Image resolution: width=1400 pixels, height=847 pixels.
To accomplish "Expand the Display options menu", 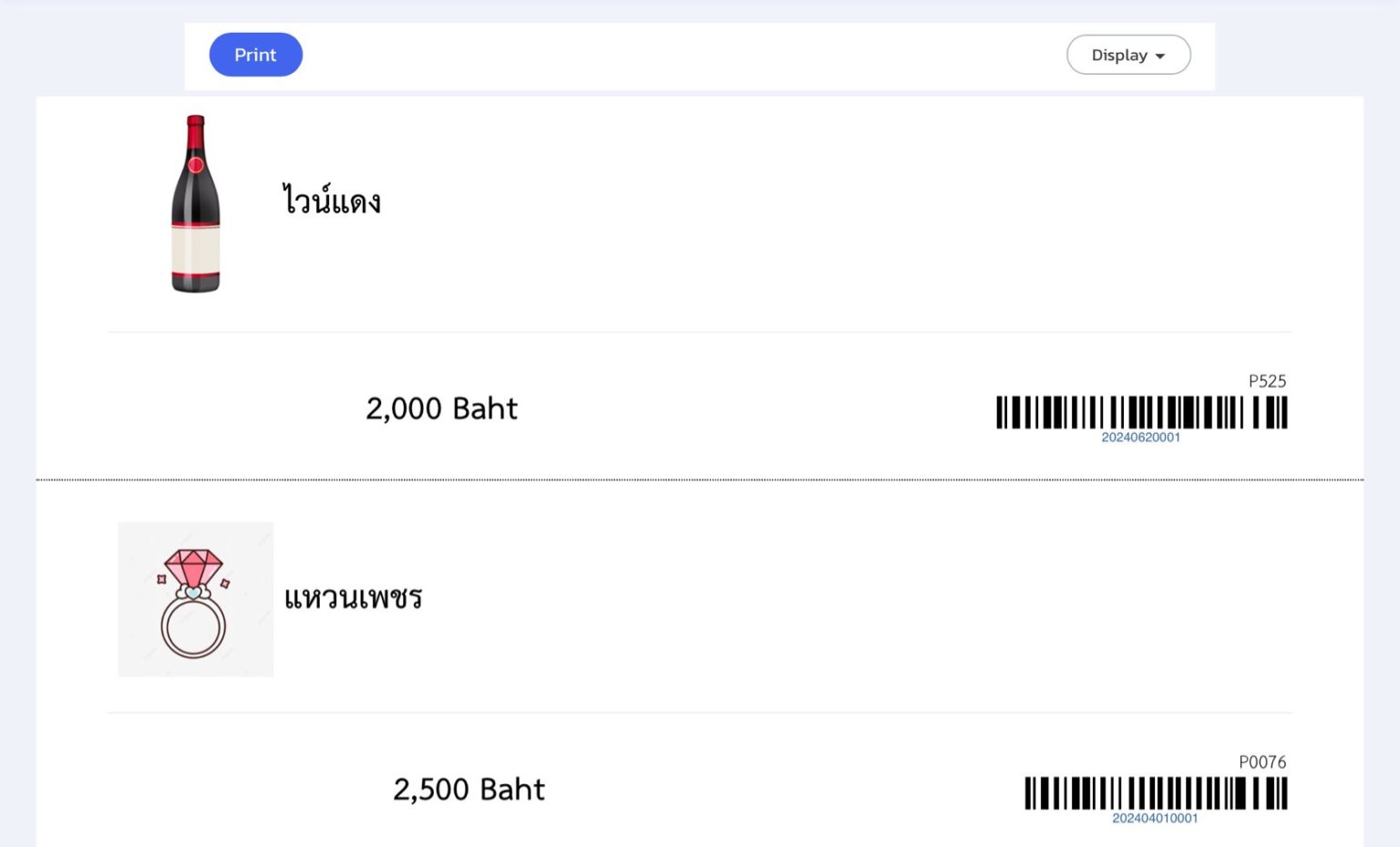I will 1128,55.
